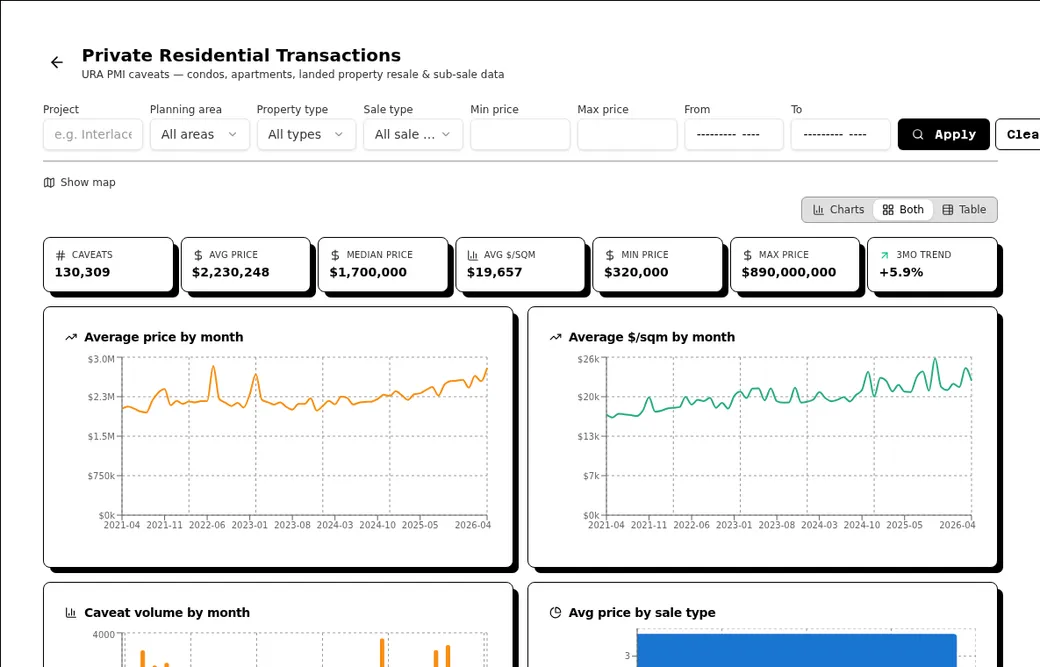The width and height of the screenshot is (1040, 667).
Task: Click the $2,230,248 average price value
Action: pos(231,273)
